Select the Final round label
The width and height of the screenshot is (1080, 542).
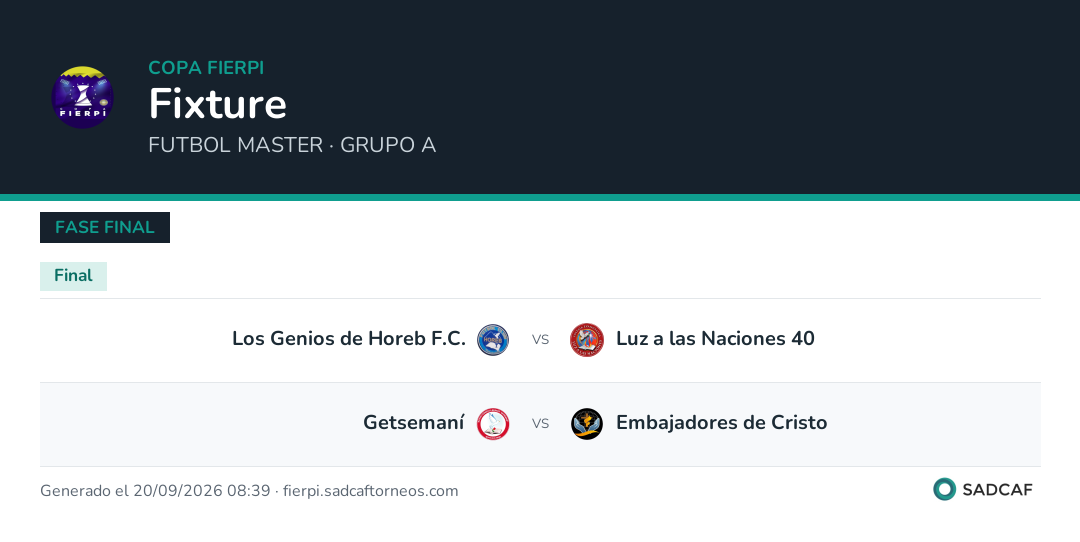(x=73, y=275)
